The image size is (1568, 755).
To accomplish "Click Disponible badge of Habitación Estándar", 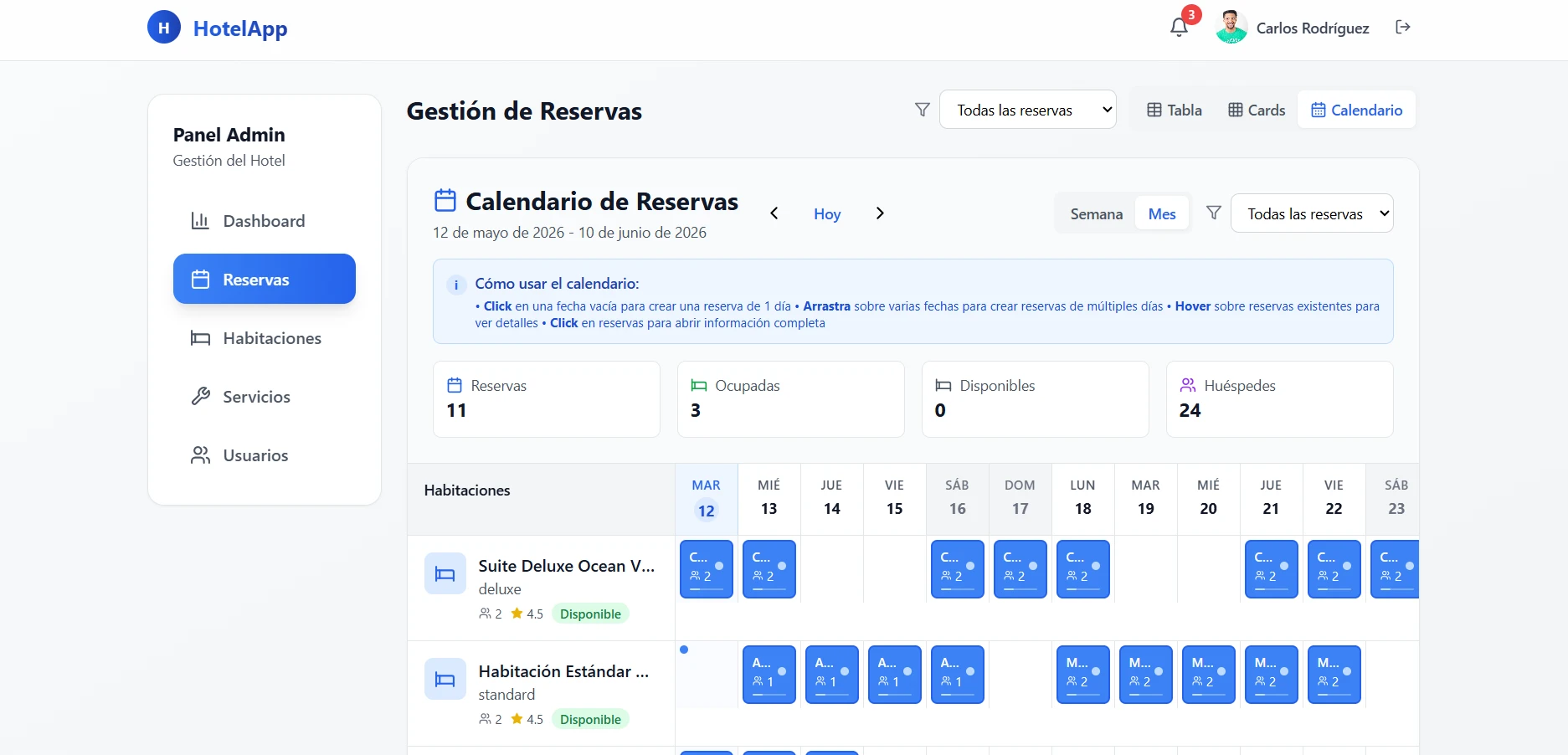I will tap(590, 719).
